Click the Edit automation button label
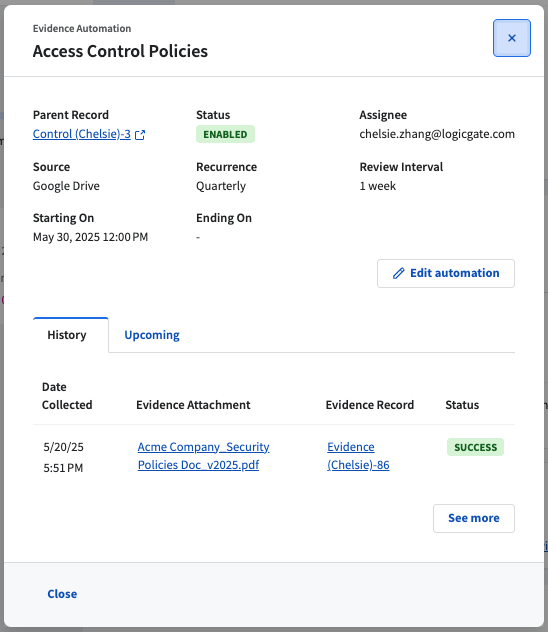This screenshot has width=548, height=632. pos(455,273)
